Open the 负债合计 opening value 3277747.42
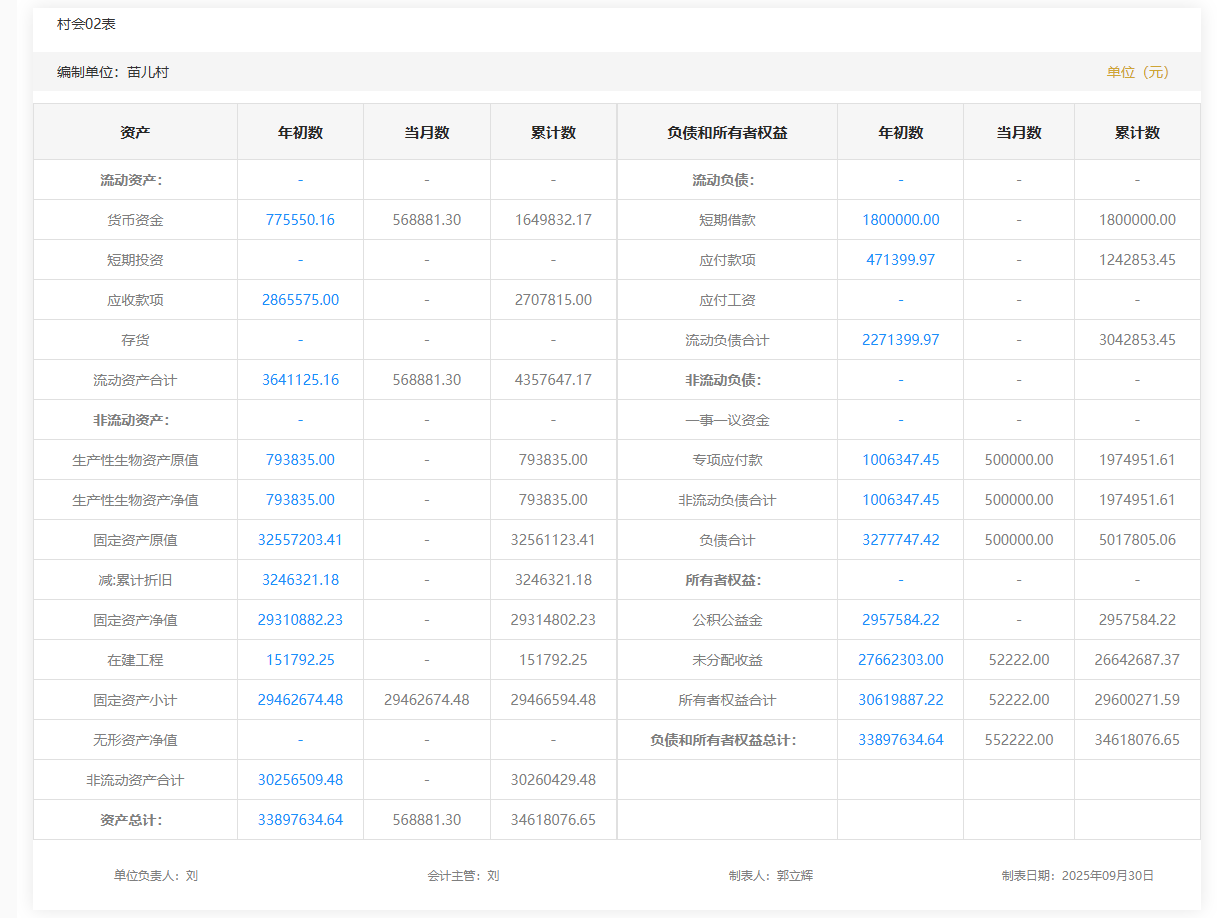This screenshot has width=1217, height=918. (900, 540)
